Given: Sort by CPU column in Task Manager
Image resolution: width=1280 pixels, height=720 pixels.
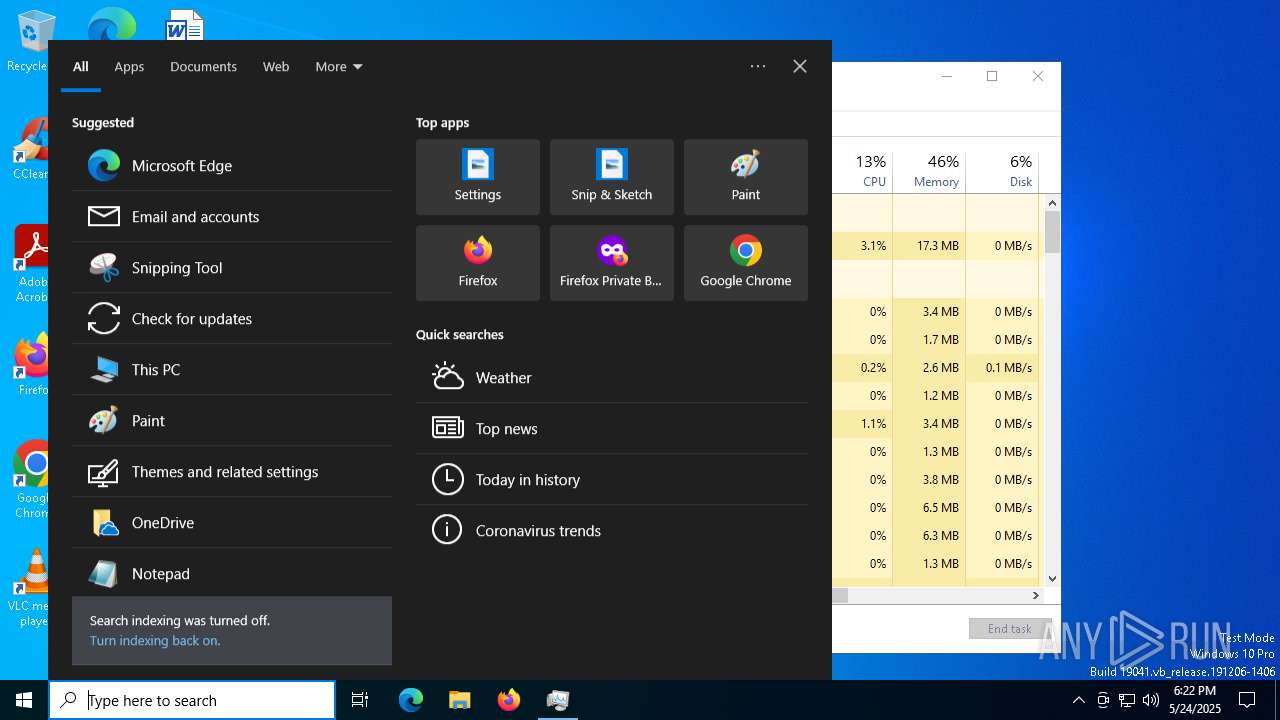Looking at the screenshot, I should point(862,171).
